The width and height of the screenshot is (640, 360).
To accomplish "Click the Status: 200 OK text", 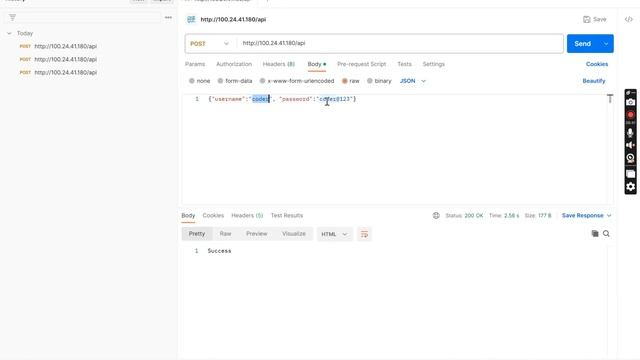I will tap(464, 216).
